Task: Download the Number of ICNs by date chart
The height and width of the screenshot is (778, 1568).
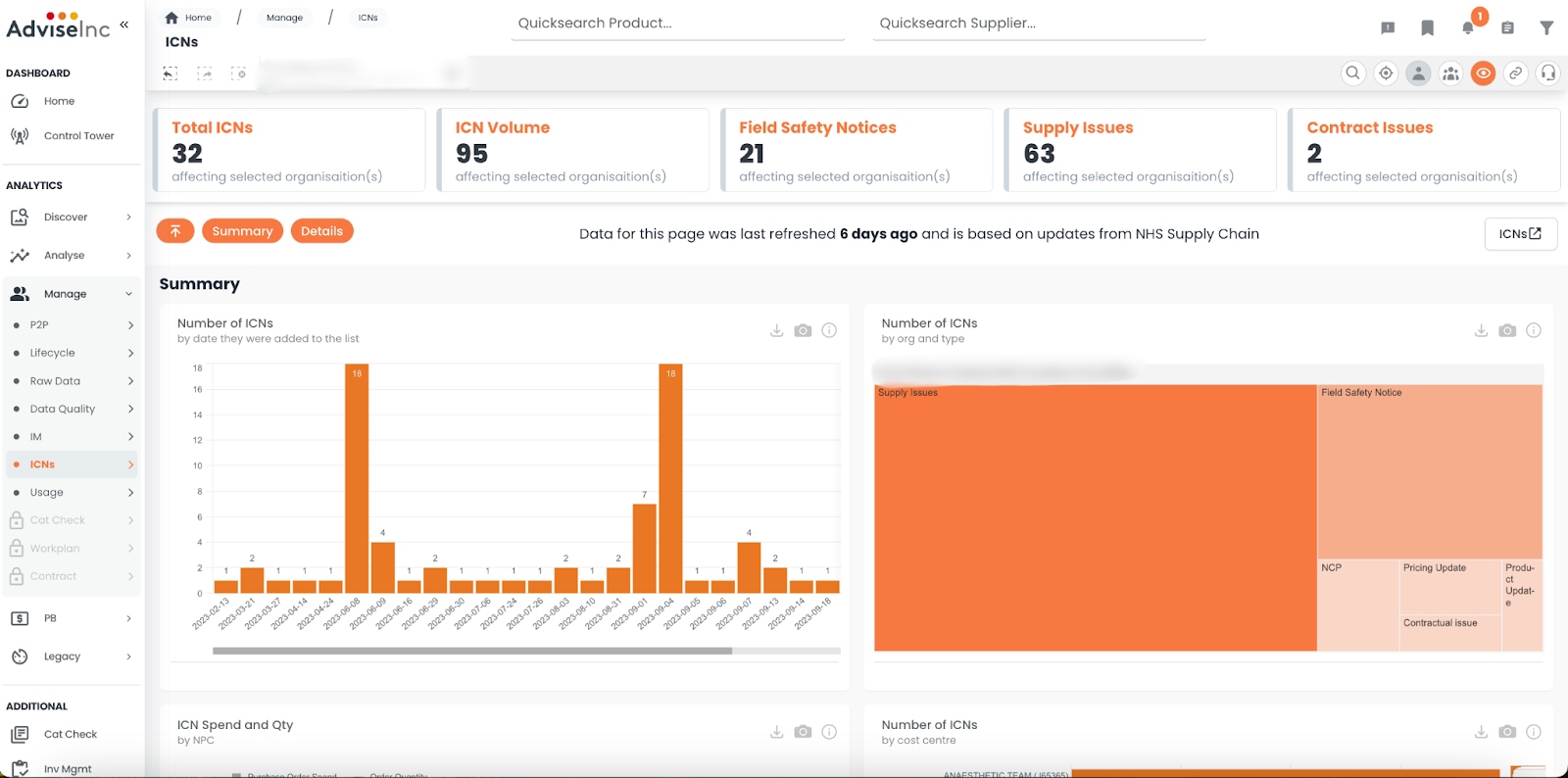Action: 776,331
